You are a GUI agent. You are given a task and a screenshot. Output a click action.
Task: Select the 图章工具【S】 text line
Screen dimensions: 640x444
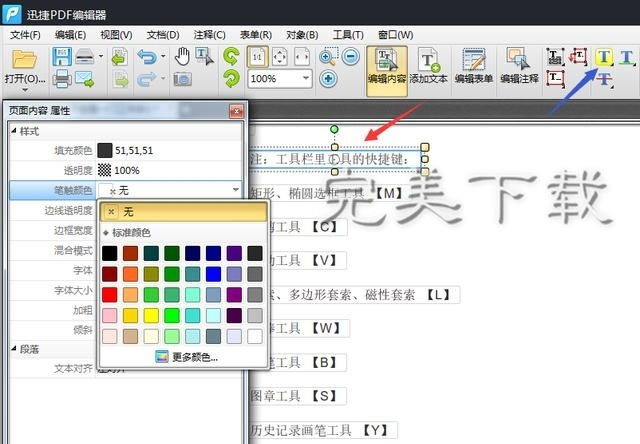[297, 395]
